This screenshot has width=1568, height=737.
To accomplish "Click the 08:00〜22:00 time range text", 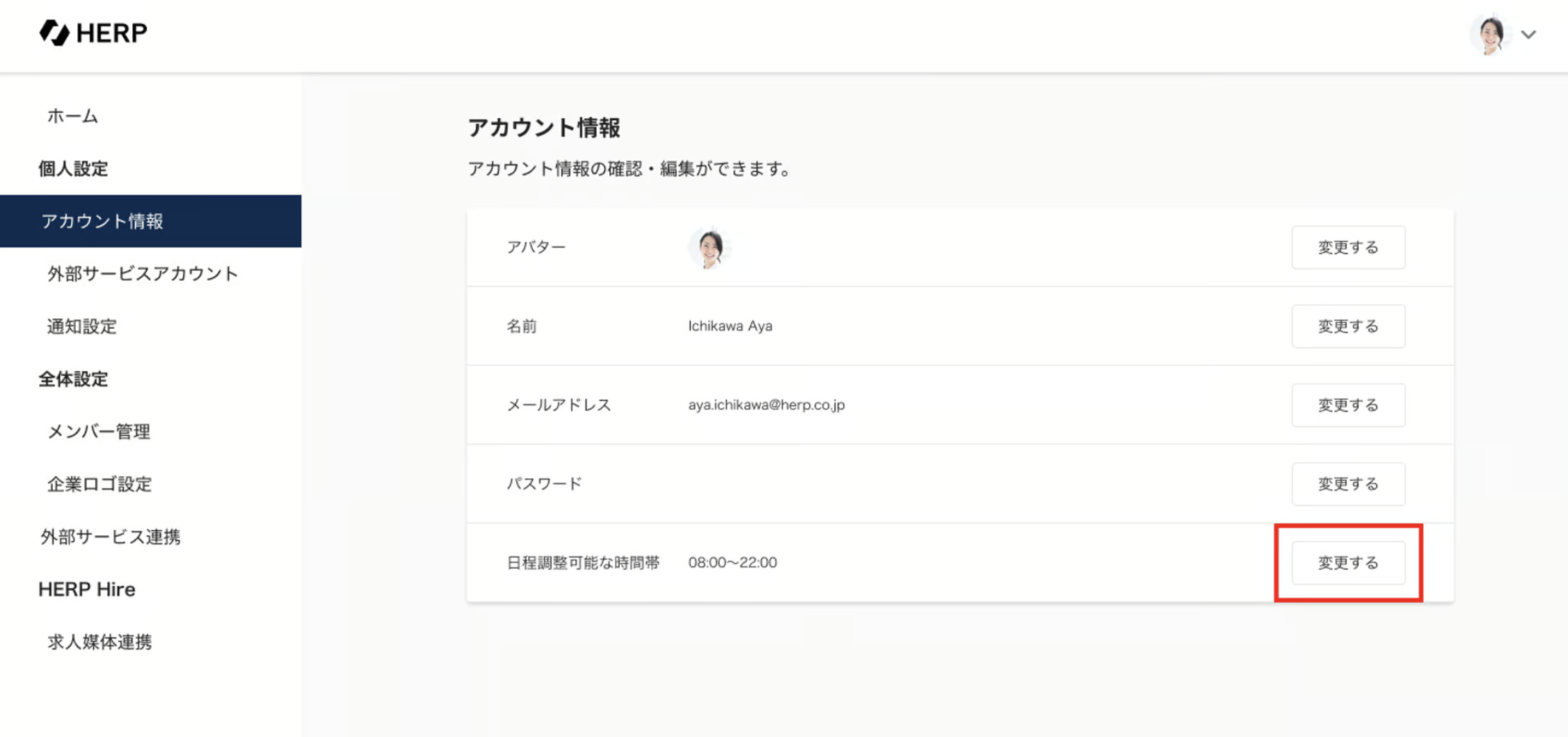I will (733, 562).
